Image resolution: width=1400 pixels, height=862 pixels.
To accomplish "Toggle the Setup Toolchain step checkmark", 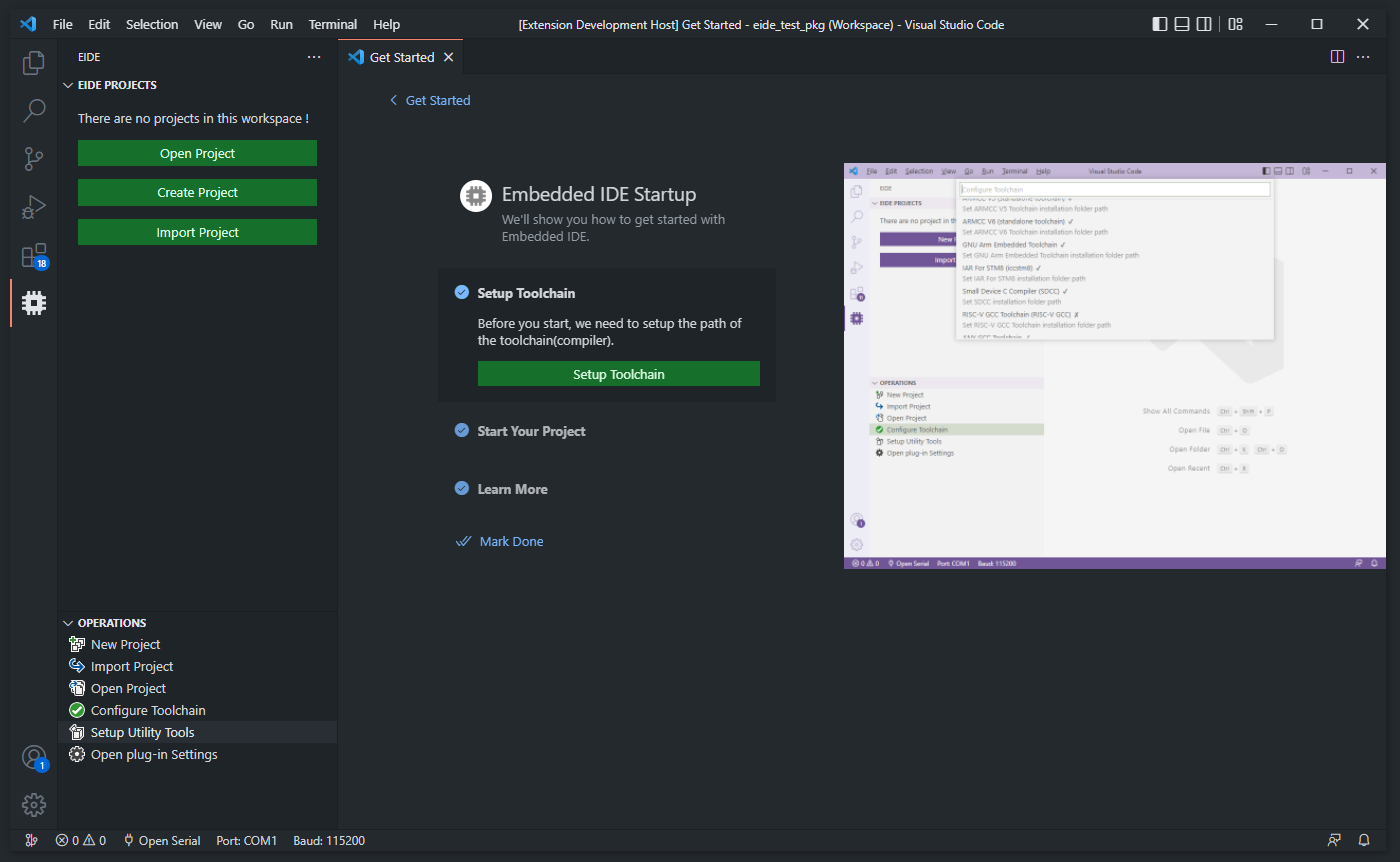I will (x=461, y=292).
